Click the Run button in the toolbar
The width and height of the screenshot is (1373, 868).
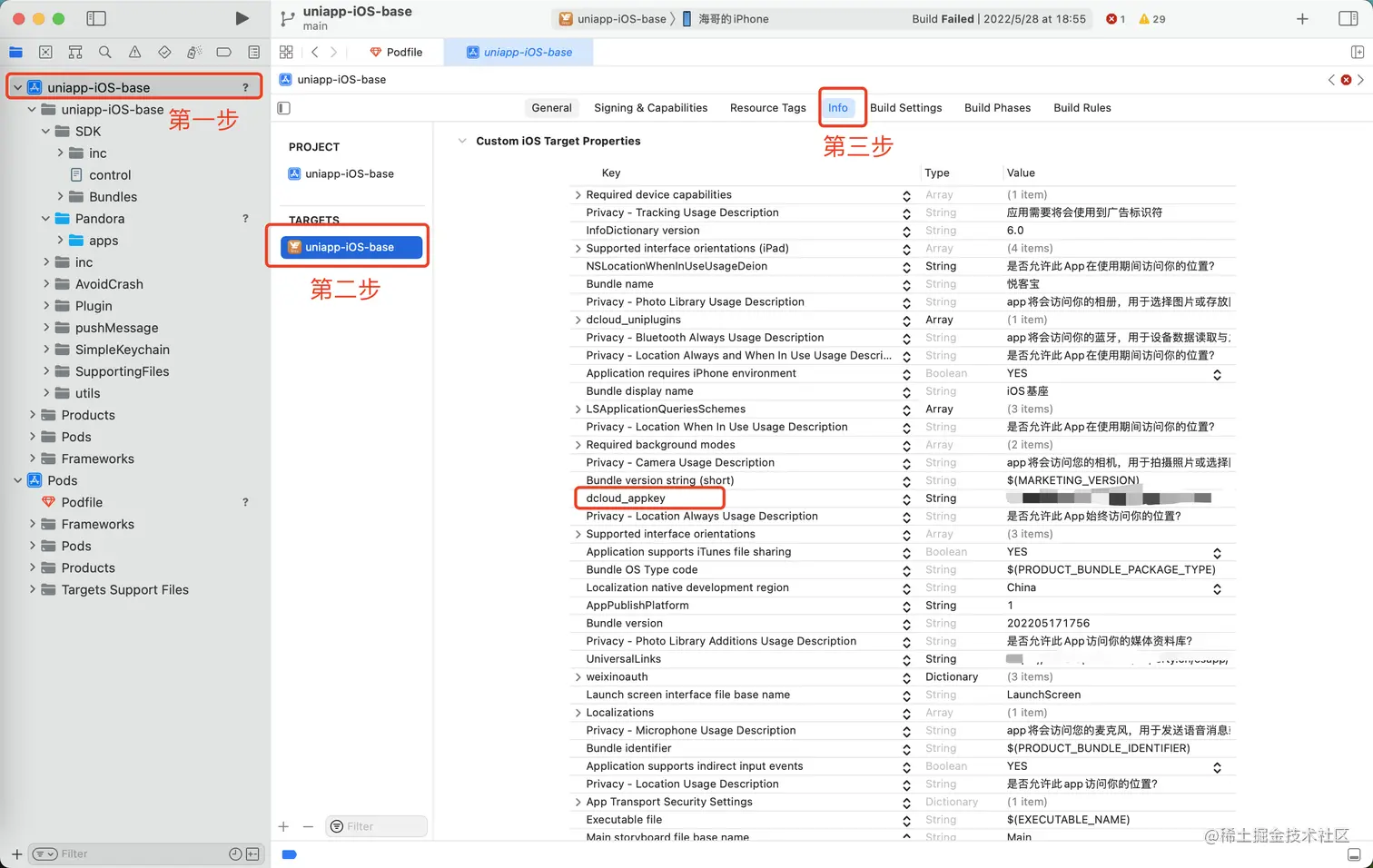click(x=241, y=17)
